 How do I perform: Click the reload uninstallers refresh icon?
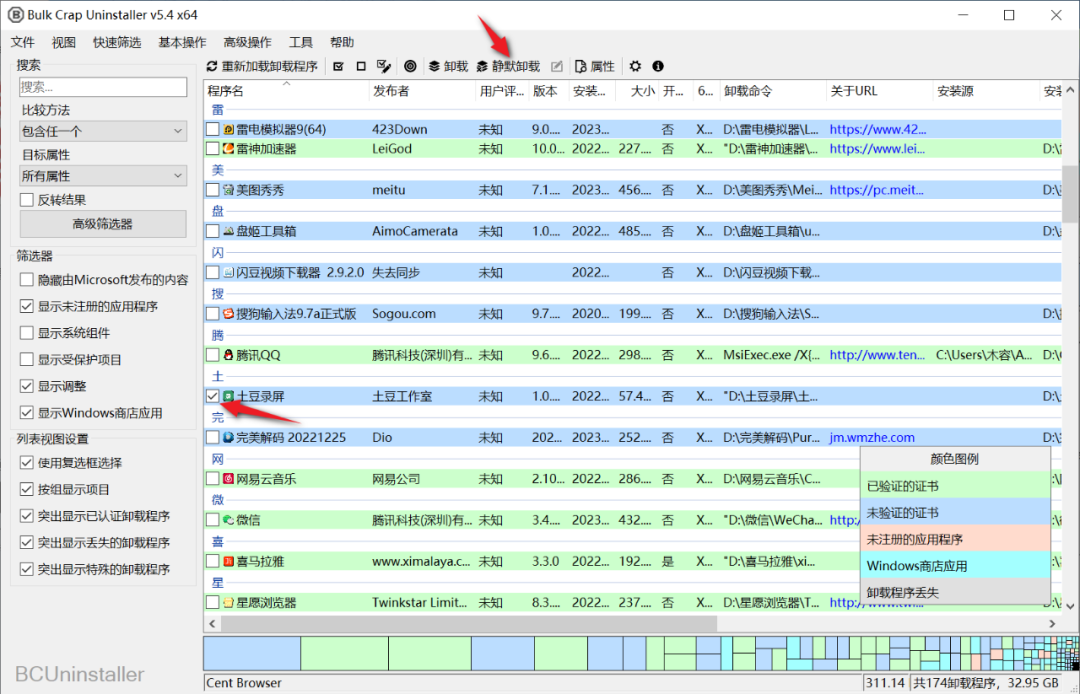(212, 66)
